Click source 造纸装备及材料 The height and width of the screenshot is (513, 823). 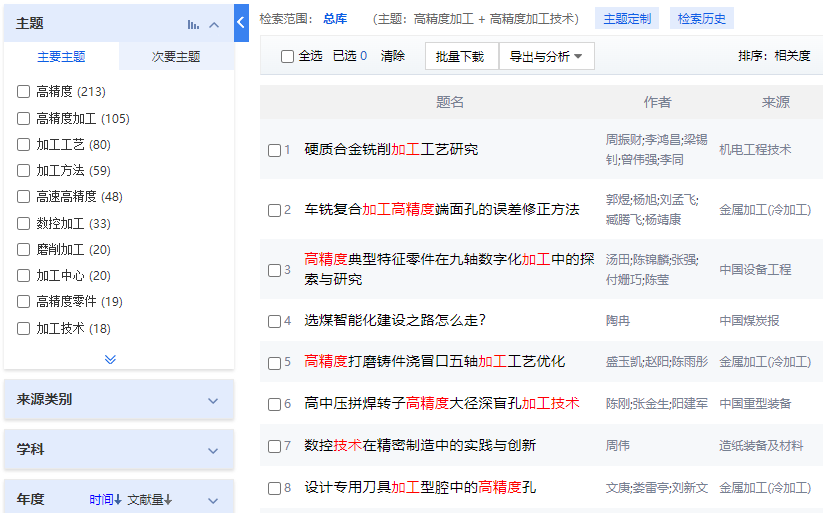pyautogui.click(x=761, y=446)
